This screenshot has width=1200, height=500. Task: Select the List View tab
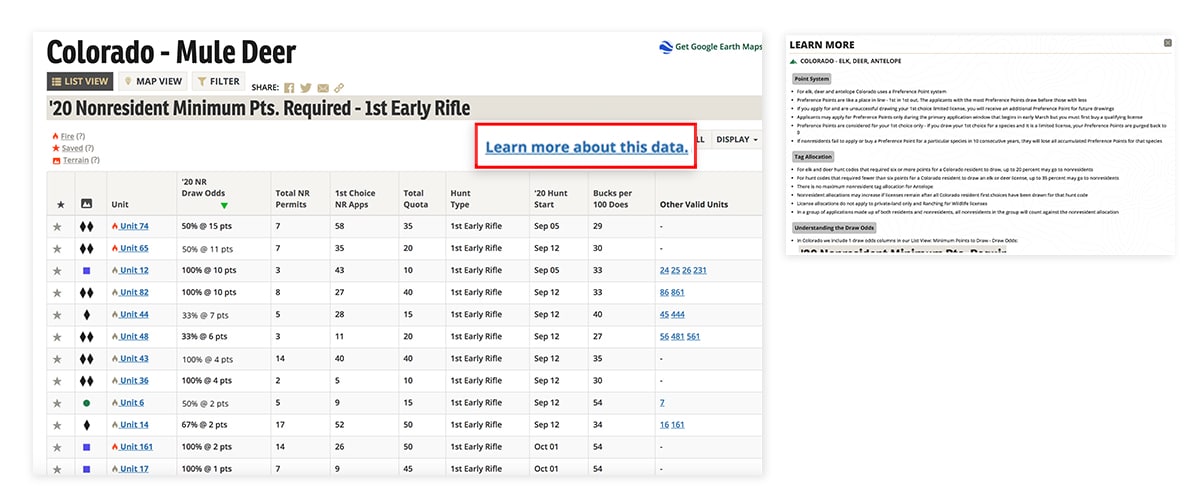pos(79,82)
